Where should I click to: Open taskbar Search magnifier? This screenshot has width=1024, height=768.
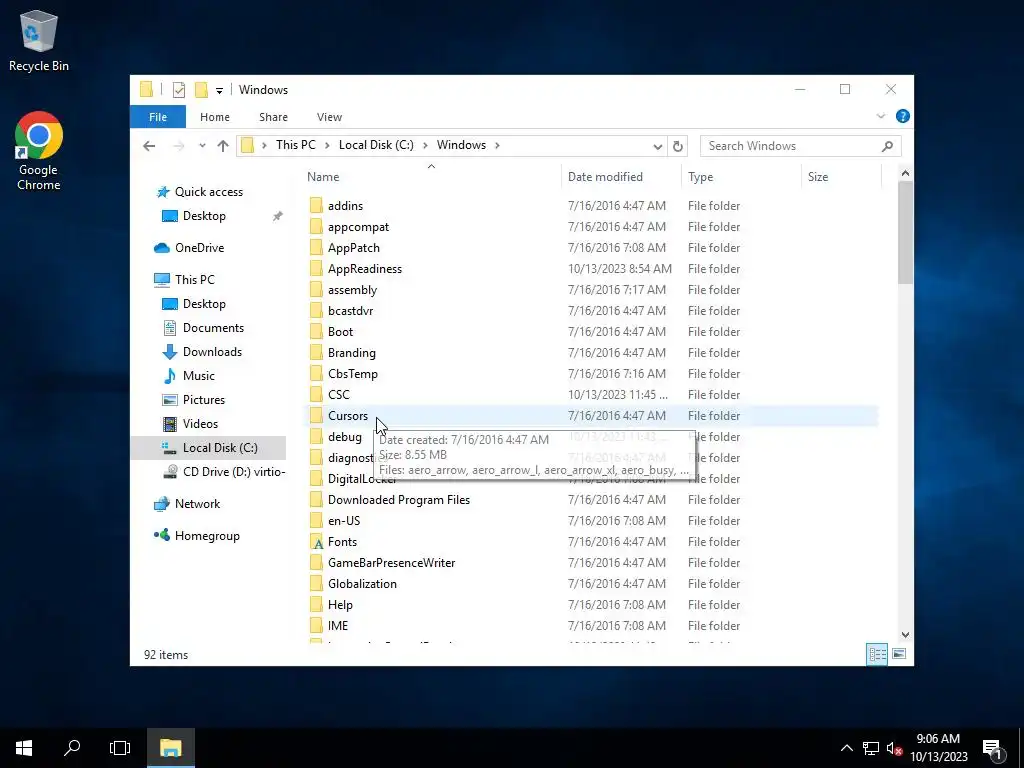tap(72, 748)
